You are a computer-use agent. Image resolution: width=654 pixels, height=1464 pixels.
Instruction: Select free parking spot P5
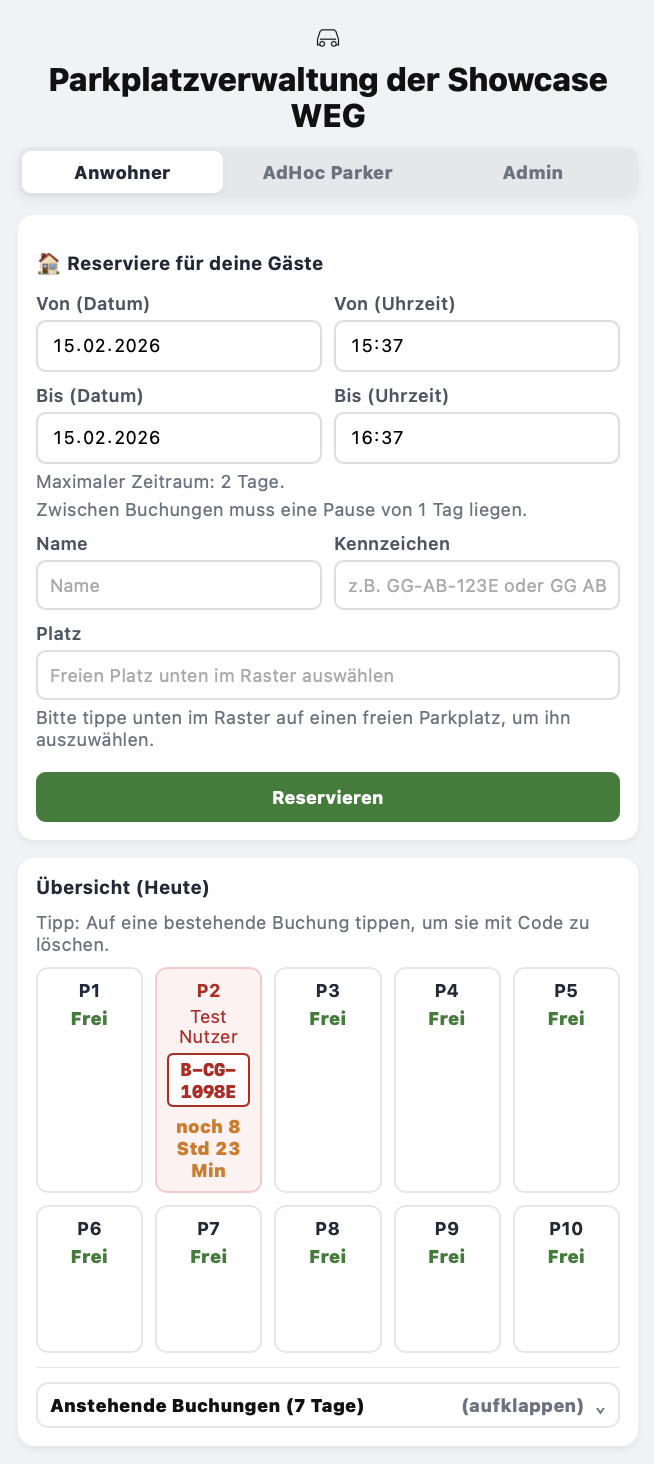[x=566, y=1080]
